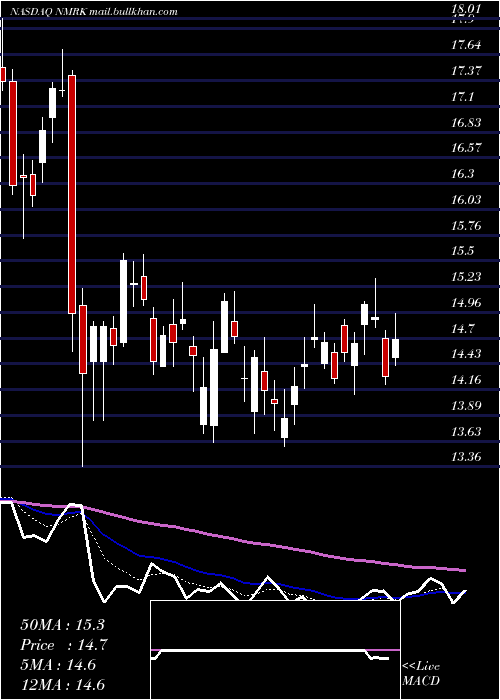Click the pink 50MA line at its right end
Image resolution: width=500 pixels, height=700 pixels.
click(462, 570)
